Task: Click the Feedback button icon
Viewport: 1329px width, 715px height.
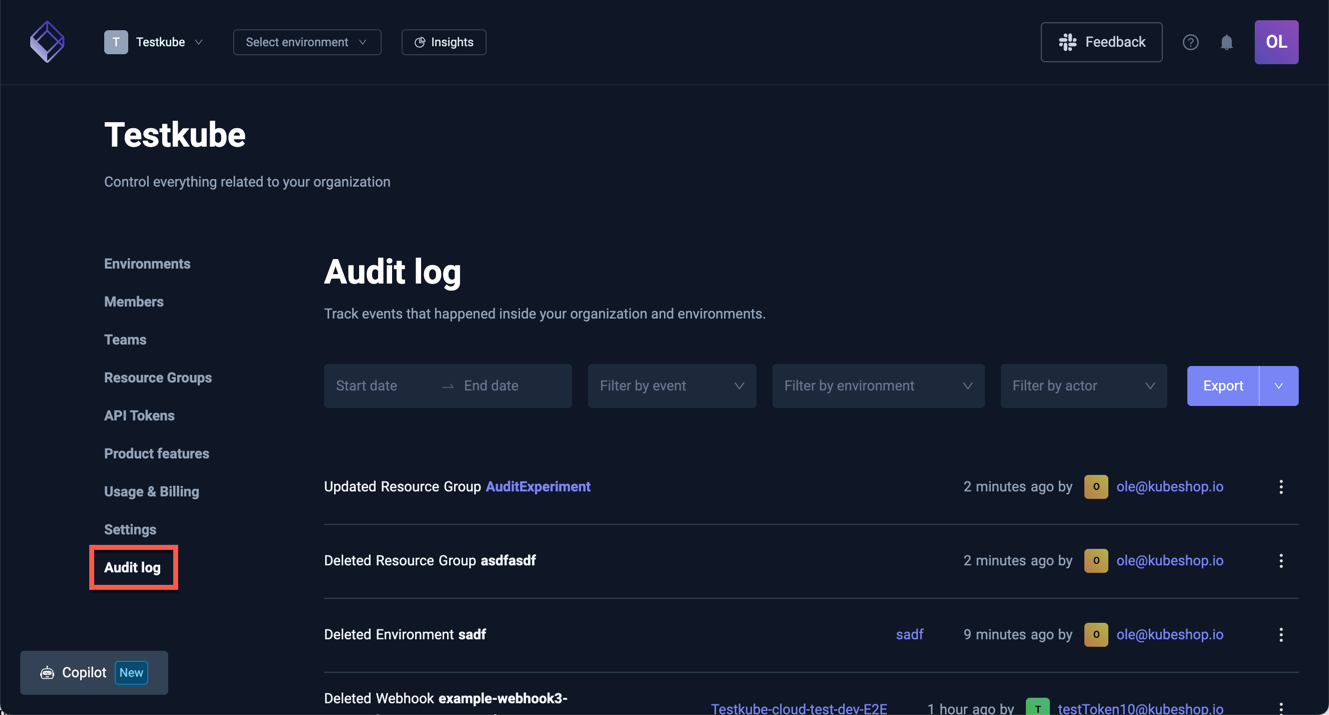Action: [x=1066, y=41]
